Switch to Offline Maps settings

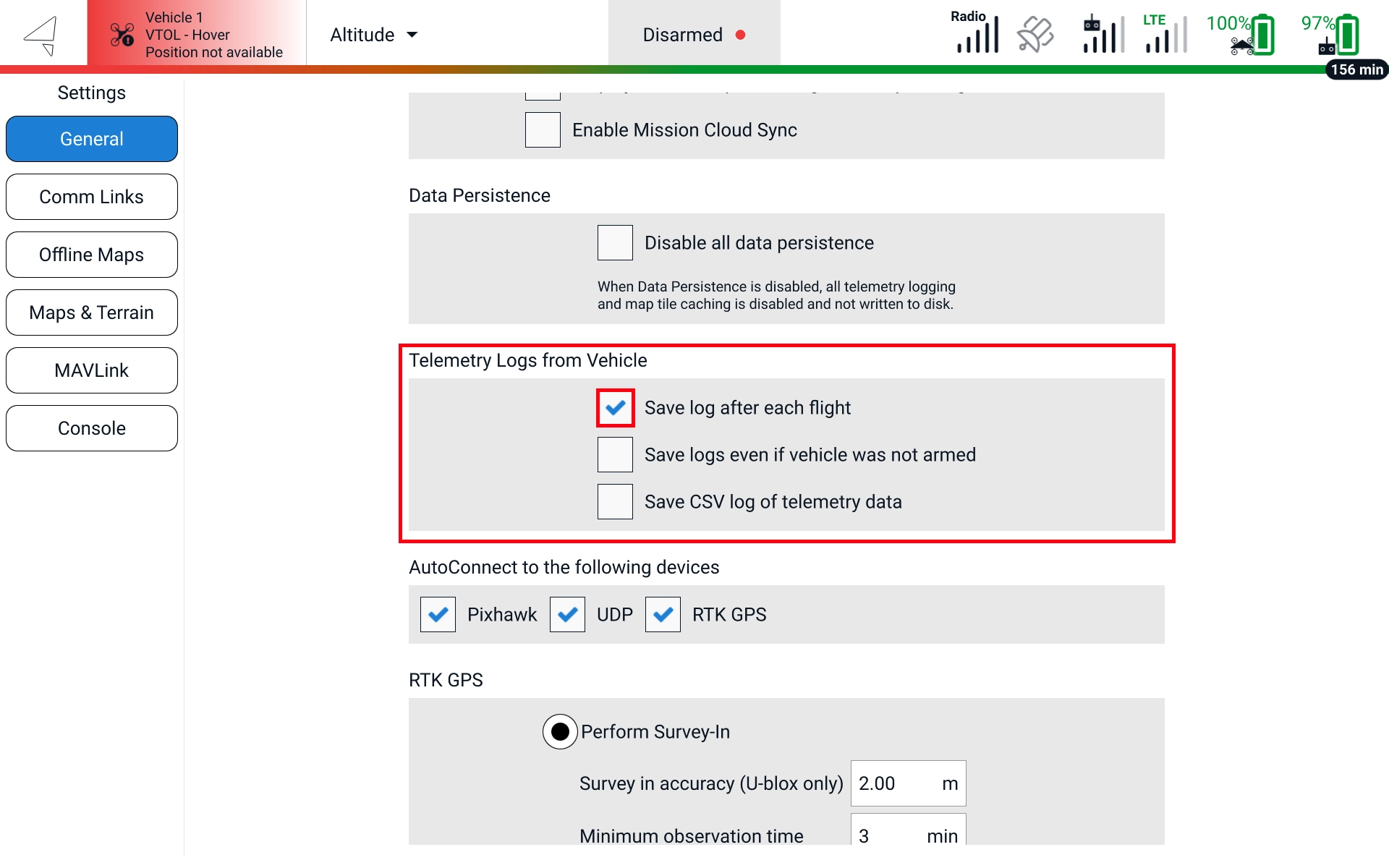point(92,255)
